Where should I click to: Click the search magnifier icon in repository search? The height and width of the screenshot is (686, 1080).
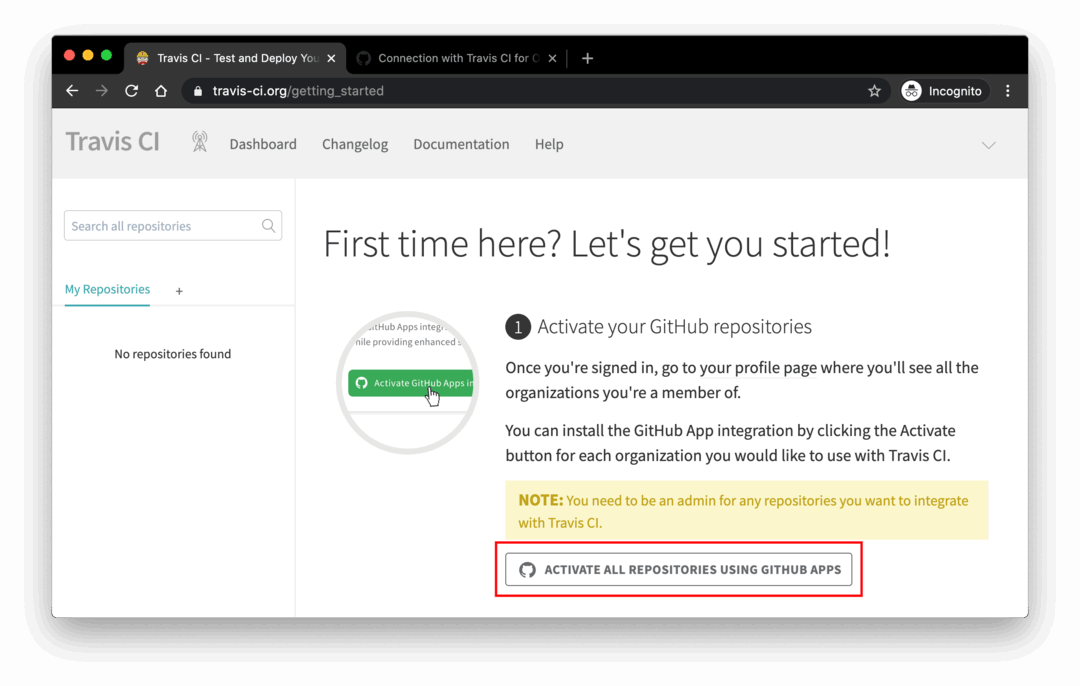tap(268, 226)
